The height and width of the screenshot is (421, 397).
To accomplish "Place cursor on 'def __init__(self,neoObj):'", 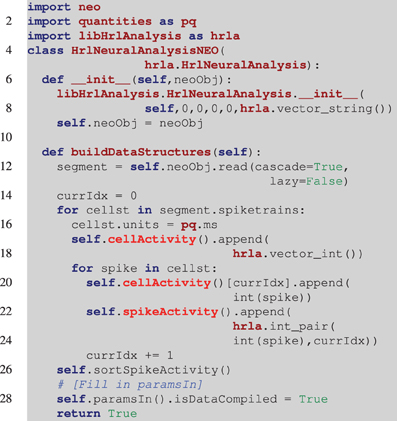I will coord(137,80).
